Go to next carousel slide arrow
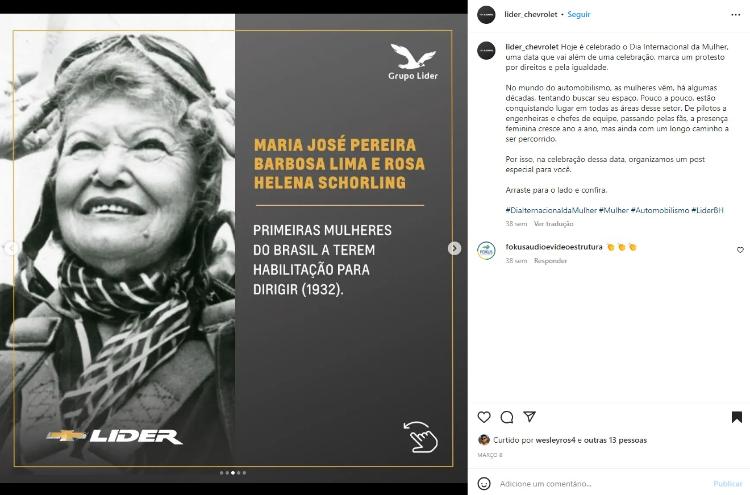 click(x=454, y=248)
